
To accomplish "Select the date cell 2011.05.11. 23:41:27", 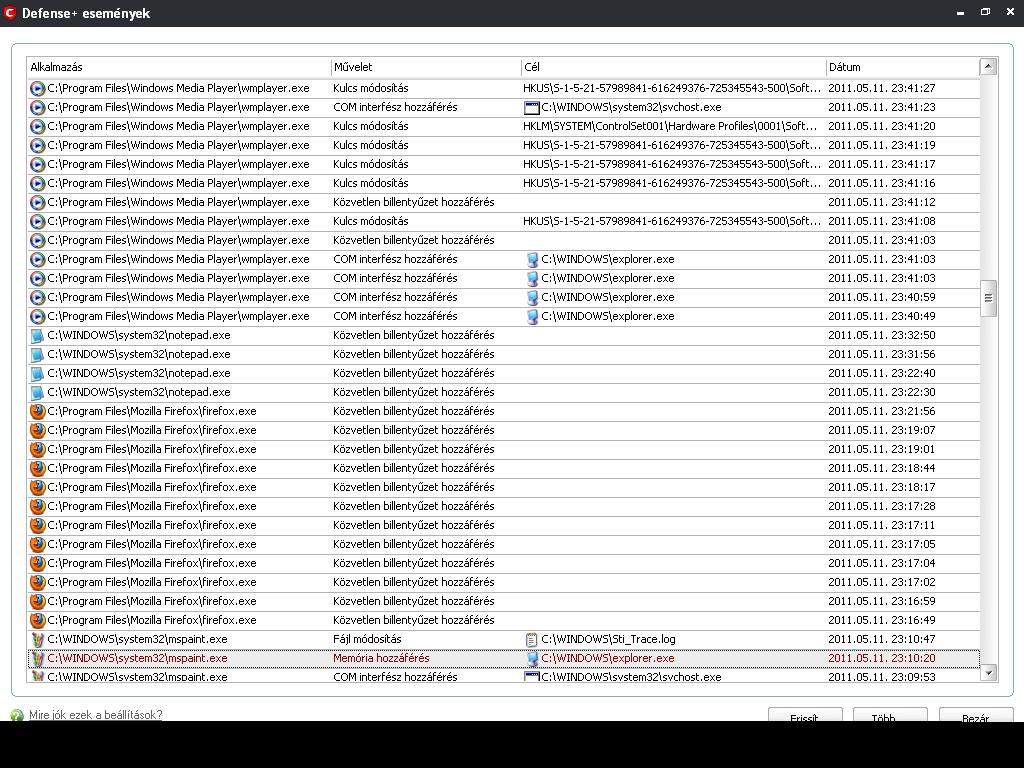I will pyautogui.click(x=882, y=88).
